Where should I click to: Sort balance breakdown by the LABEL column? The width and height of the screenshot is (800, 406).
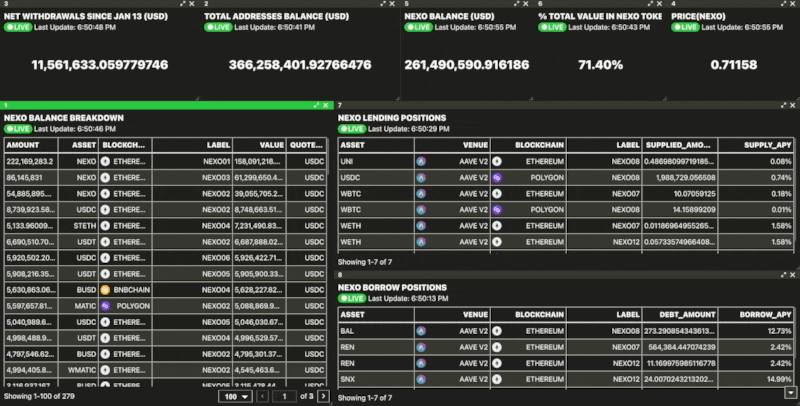[x=192, y=145]
